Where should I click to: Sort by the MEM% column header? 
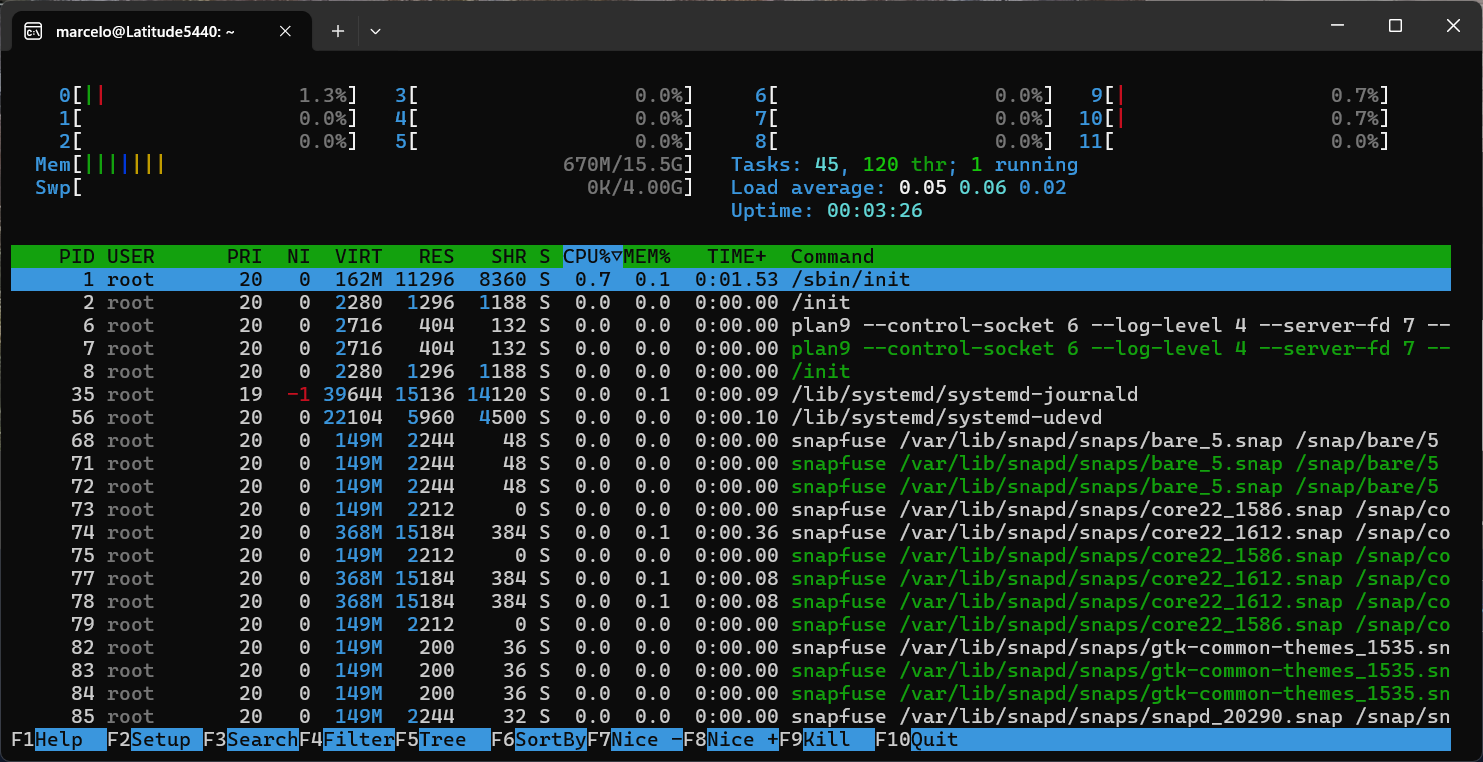click(647, 257)
